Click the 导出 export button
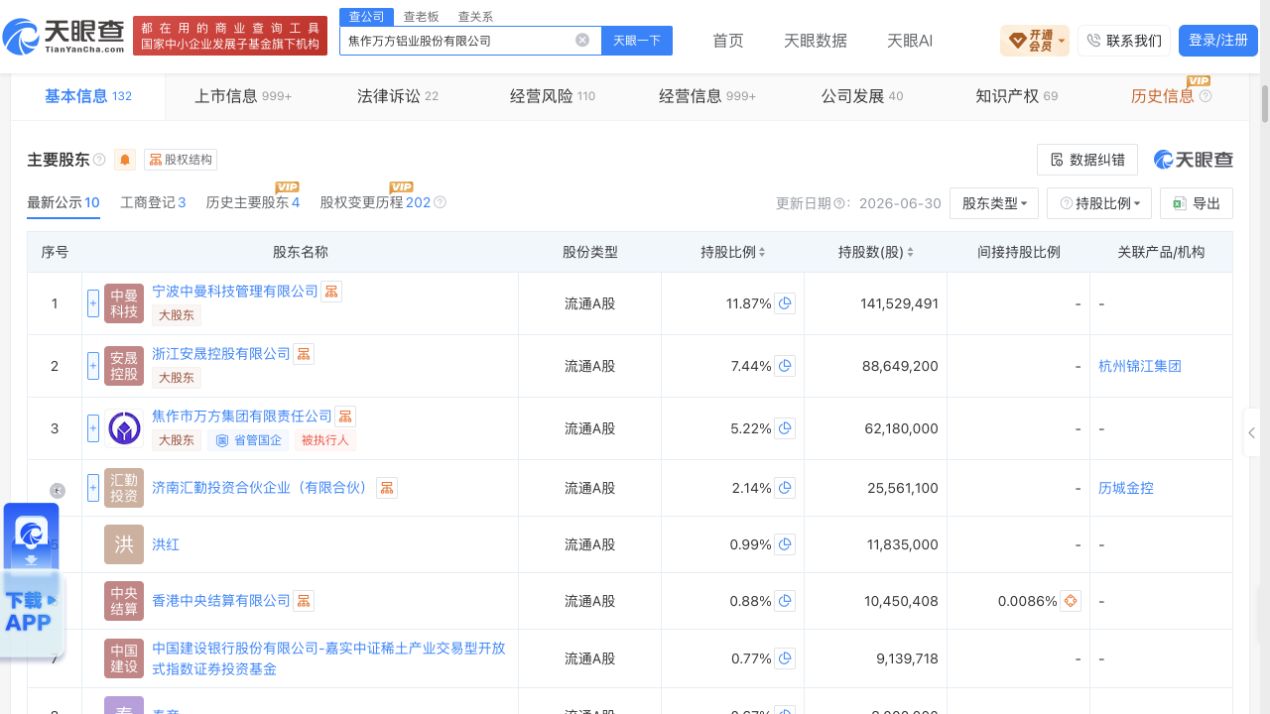The width and height of the screenshot is (1270, 714). point(1197,203)
